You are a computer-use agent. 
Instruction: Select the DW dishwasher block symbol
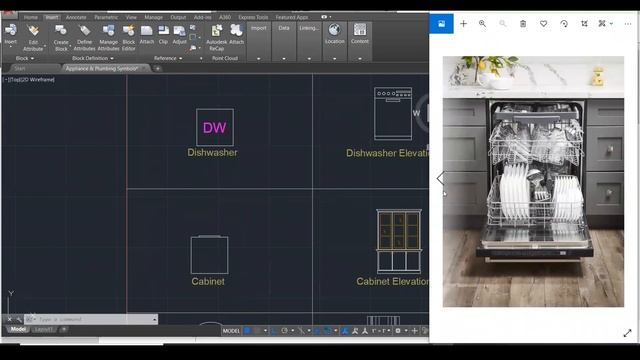pyautogui.click(x=215, y=127)
